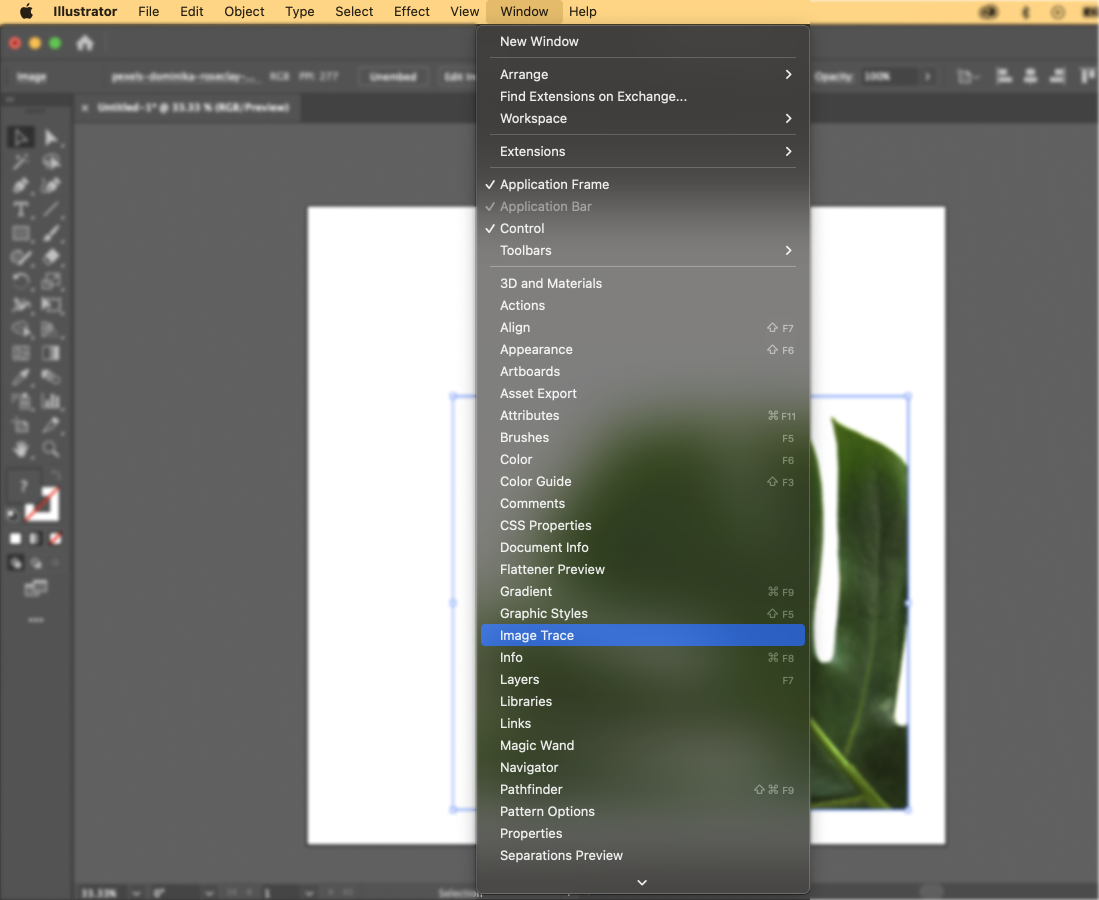Viewport: 1099px width, 900px height.
Task: Open a New Window
Action: click(x=538, y=41)
